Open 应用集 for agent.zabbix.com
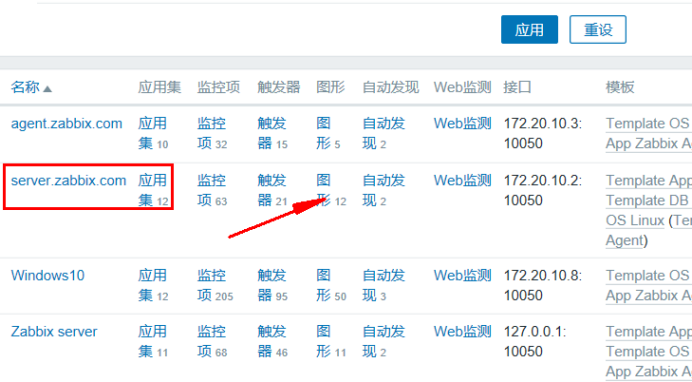The width and height of the screenshot is (692, 382). click(153, 133)
